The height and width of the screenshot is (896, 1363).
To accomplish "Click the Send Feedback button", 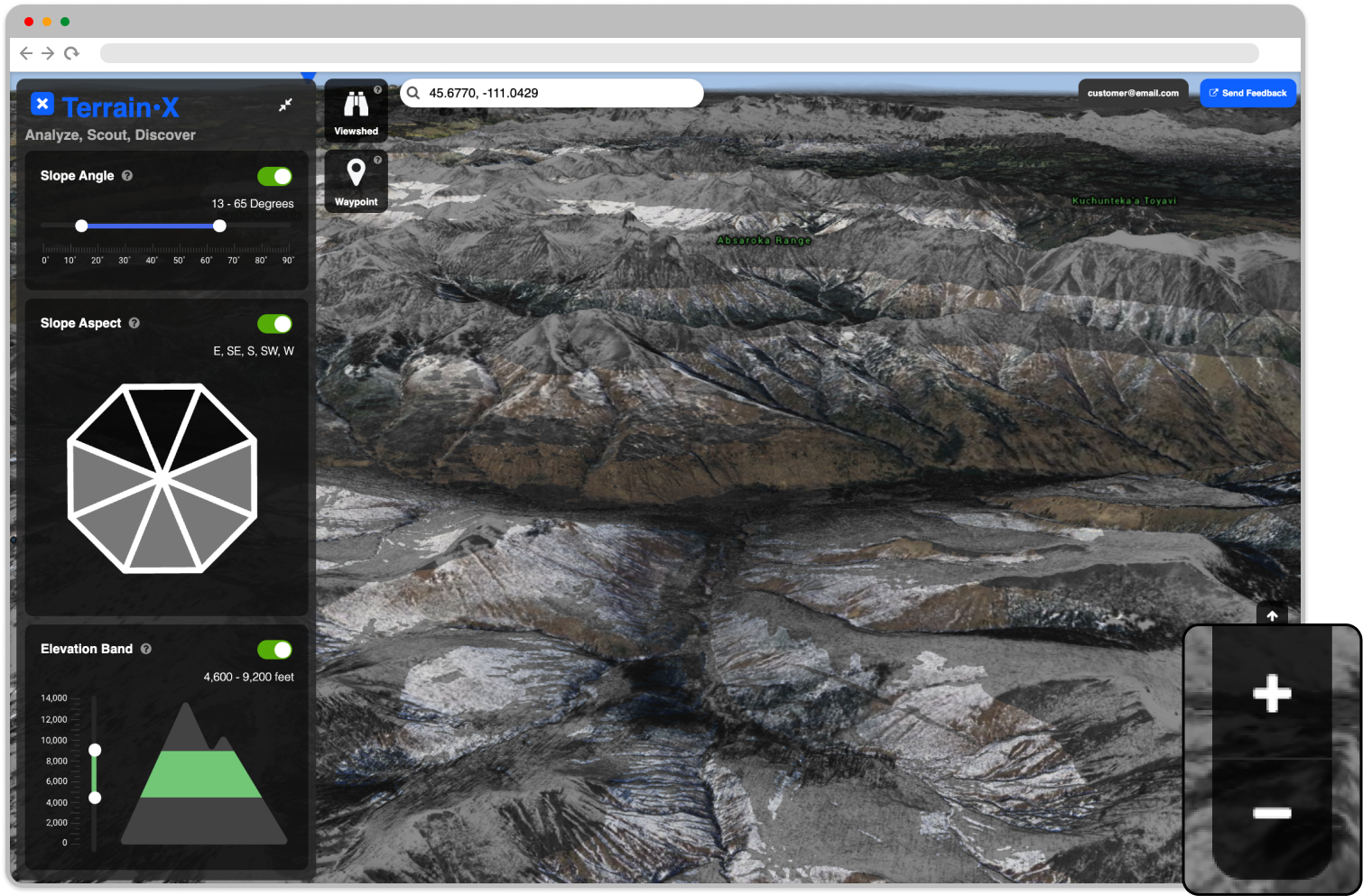I will [1247, 92].
